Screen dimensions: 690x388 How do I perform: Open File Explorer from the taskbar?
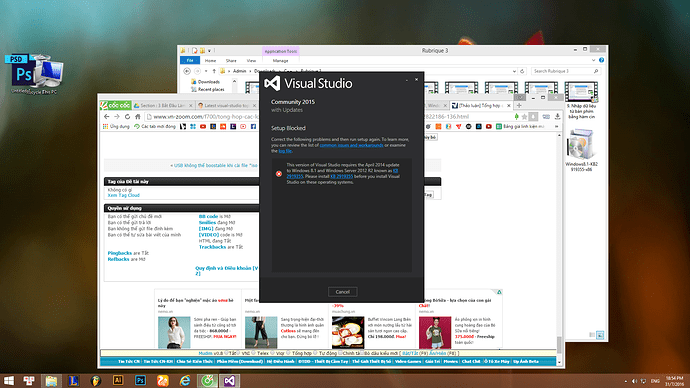pos(51,381)
